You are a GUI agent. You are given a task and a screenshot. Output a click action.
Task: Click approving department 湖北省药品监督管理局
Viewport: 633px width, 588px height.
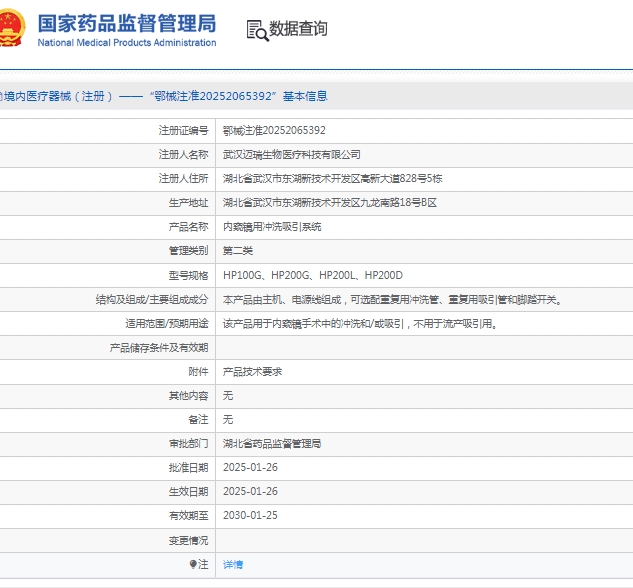pyautogui.click(x=272, y=444)
